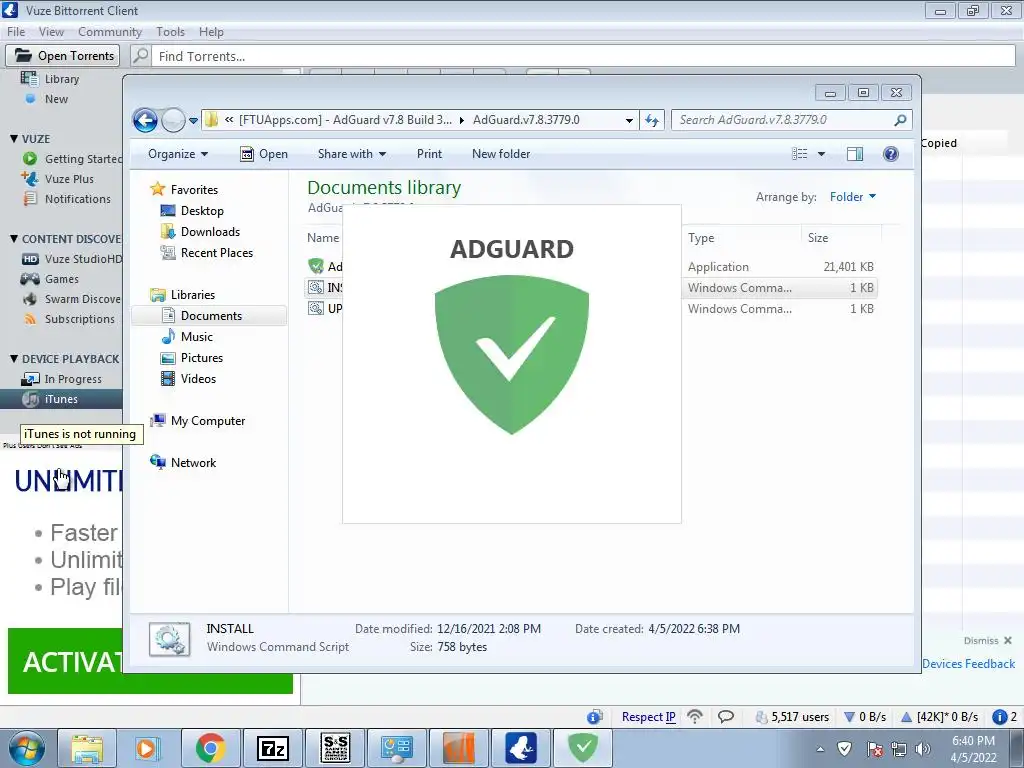Image resolution: width=1024 pixels, height=768 pixels.
Task: Click the Find Torrents magnifier icon
Action: [x=140, y=56]
